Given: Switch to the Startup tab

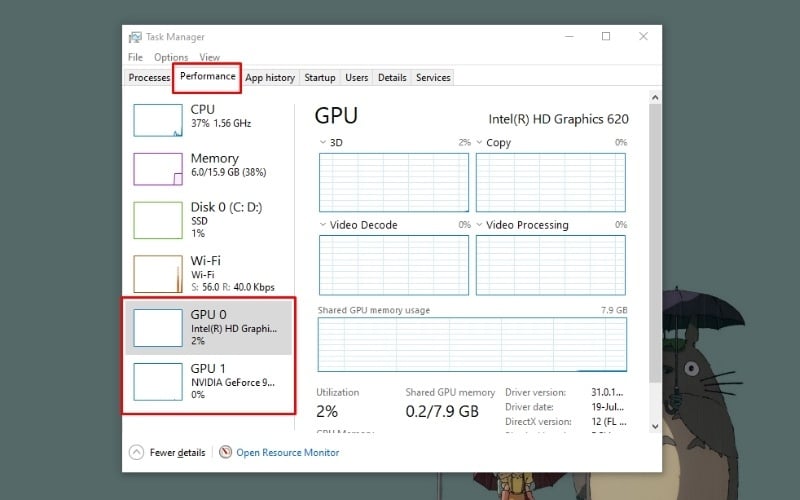Looking at the screenshot, I should [320, 78].
